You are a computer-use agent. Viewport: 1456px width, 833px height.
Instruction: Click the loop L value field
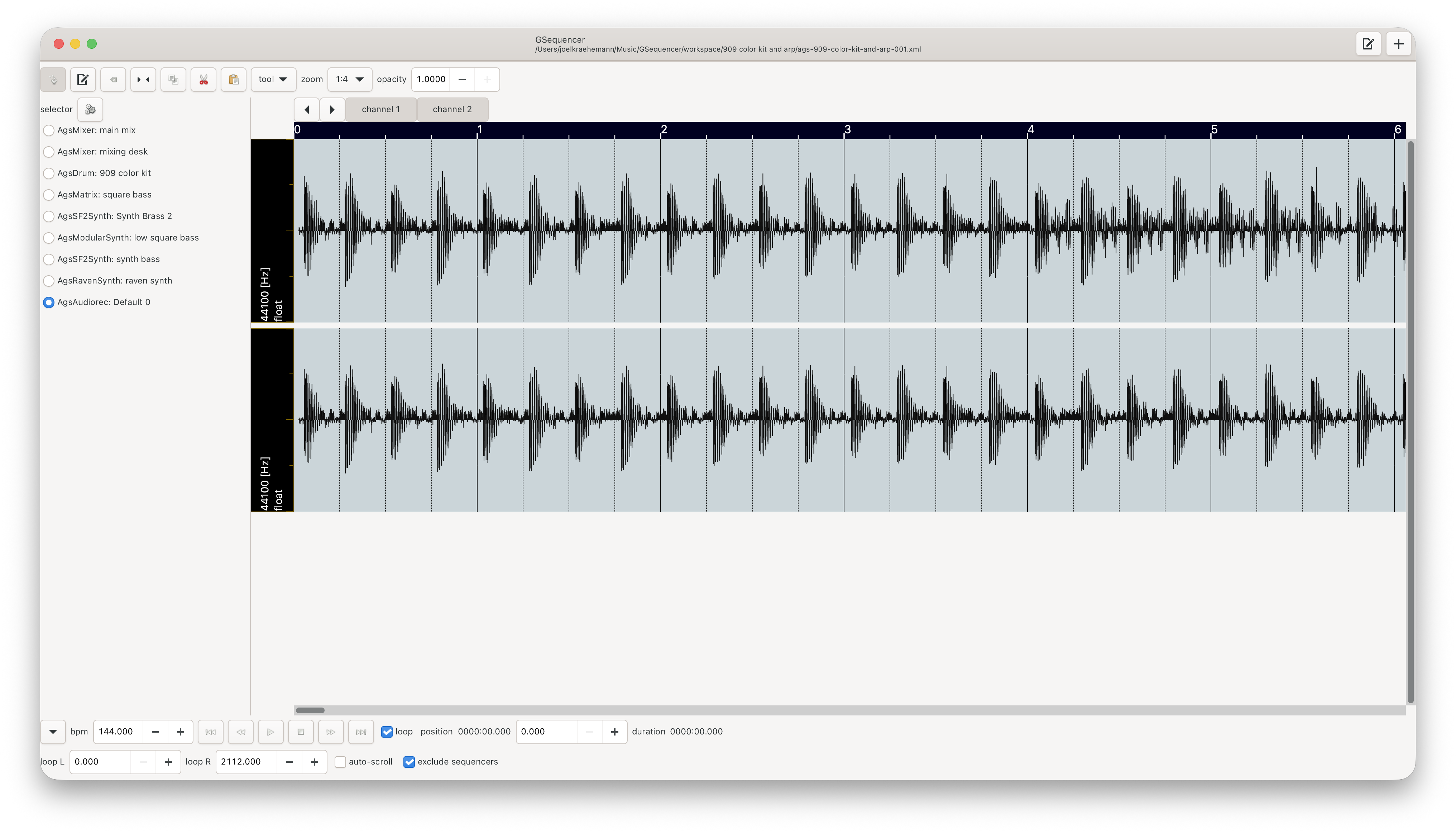(x=101, y=762)
